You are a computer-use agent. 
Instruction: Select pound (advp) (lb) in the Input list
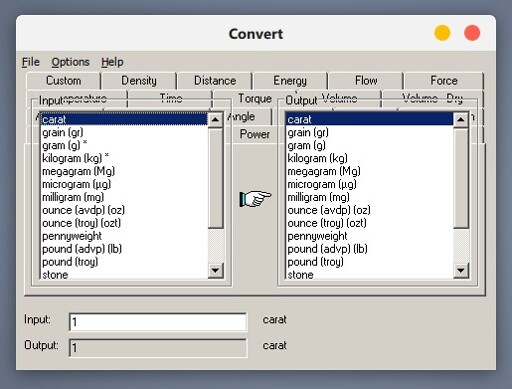[124, 249]
